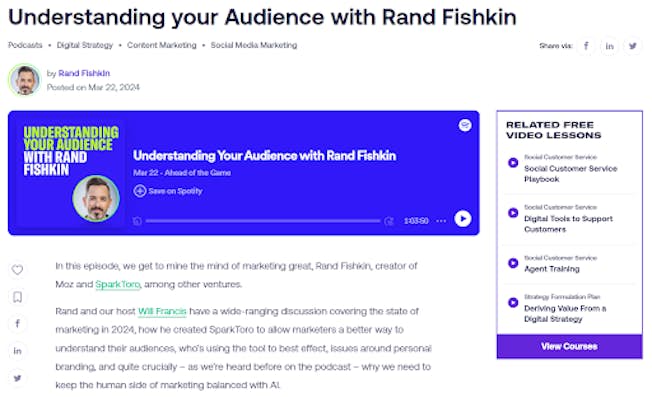Open the SparkToro link in the article
The height and width of the screenshot is (397, 652).
coord(118,284)
